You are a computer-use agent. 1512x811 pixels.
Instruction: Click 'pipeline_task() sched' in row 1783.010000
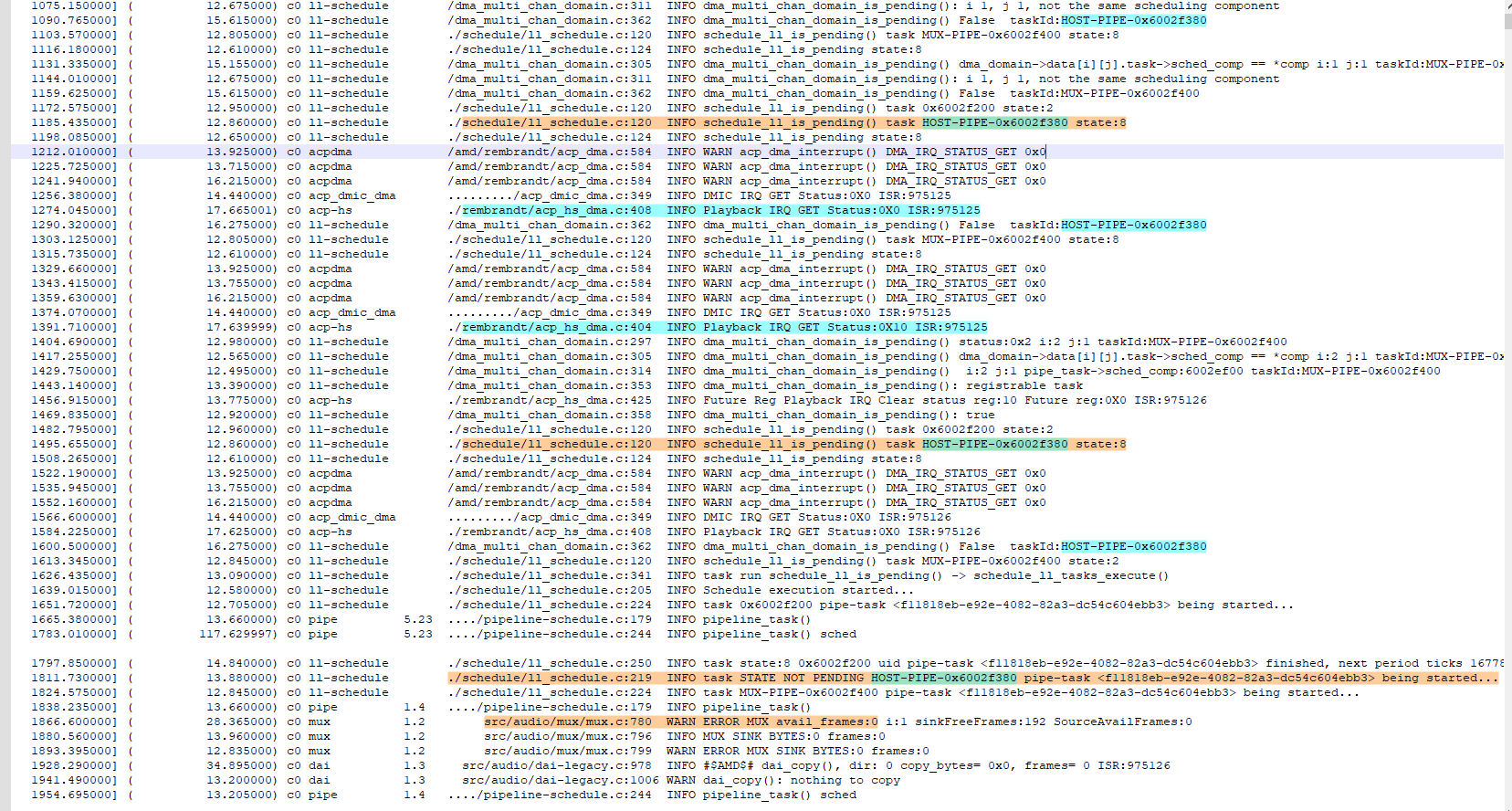(x=780, y=634)
